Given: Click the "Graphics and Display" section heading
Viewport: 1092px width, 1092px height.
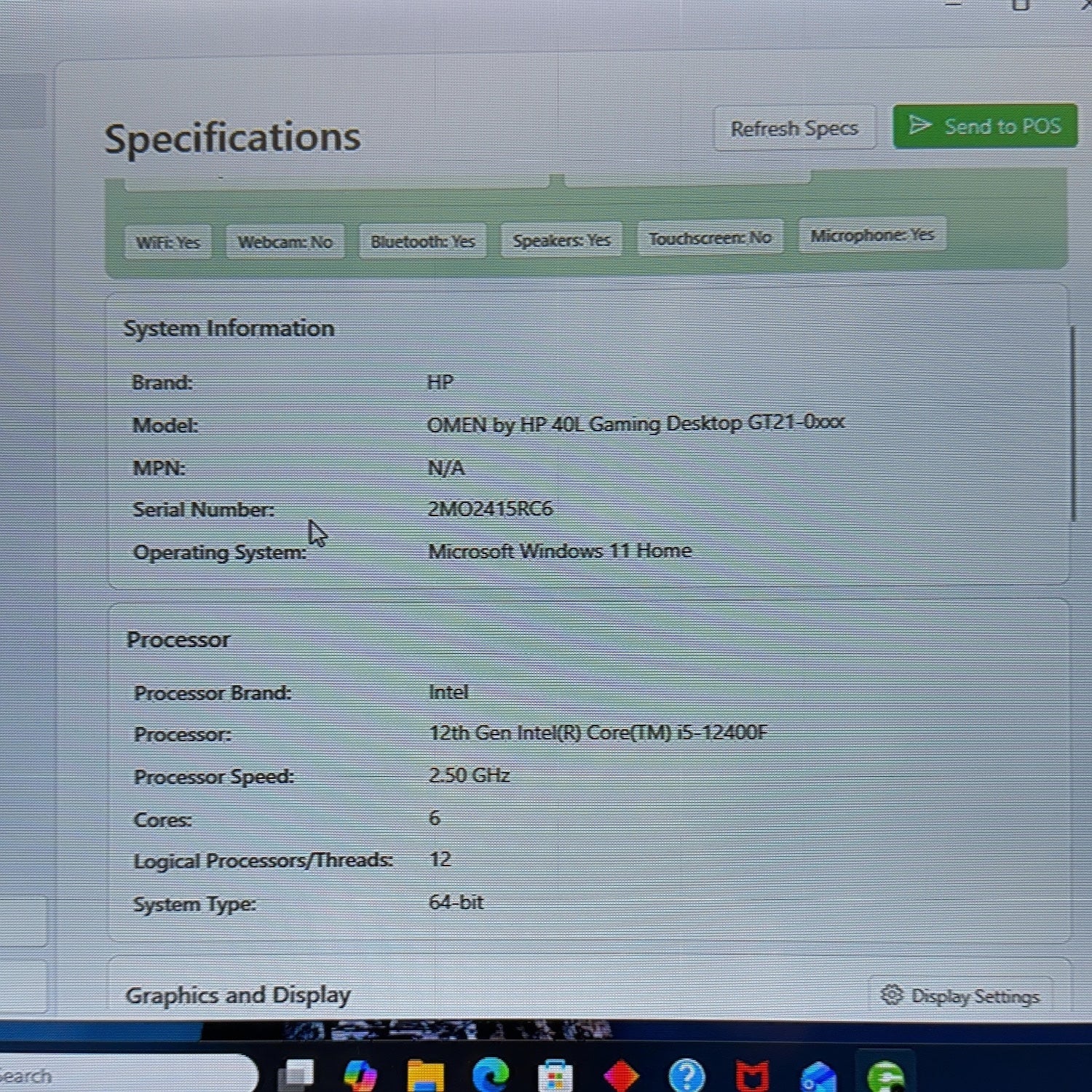Looking at the screenshot, I should (x=238, y=994).
